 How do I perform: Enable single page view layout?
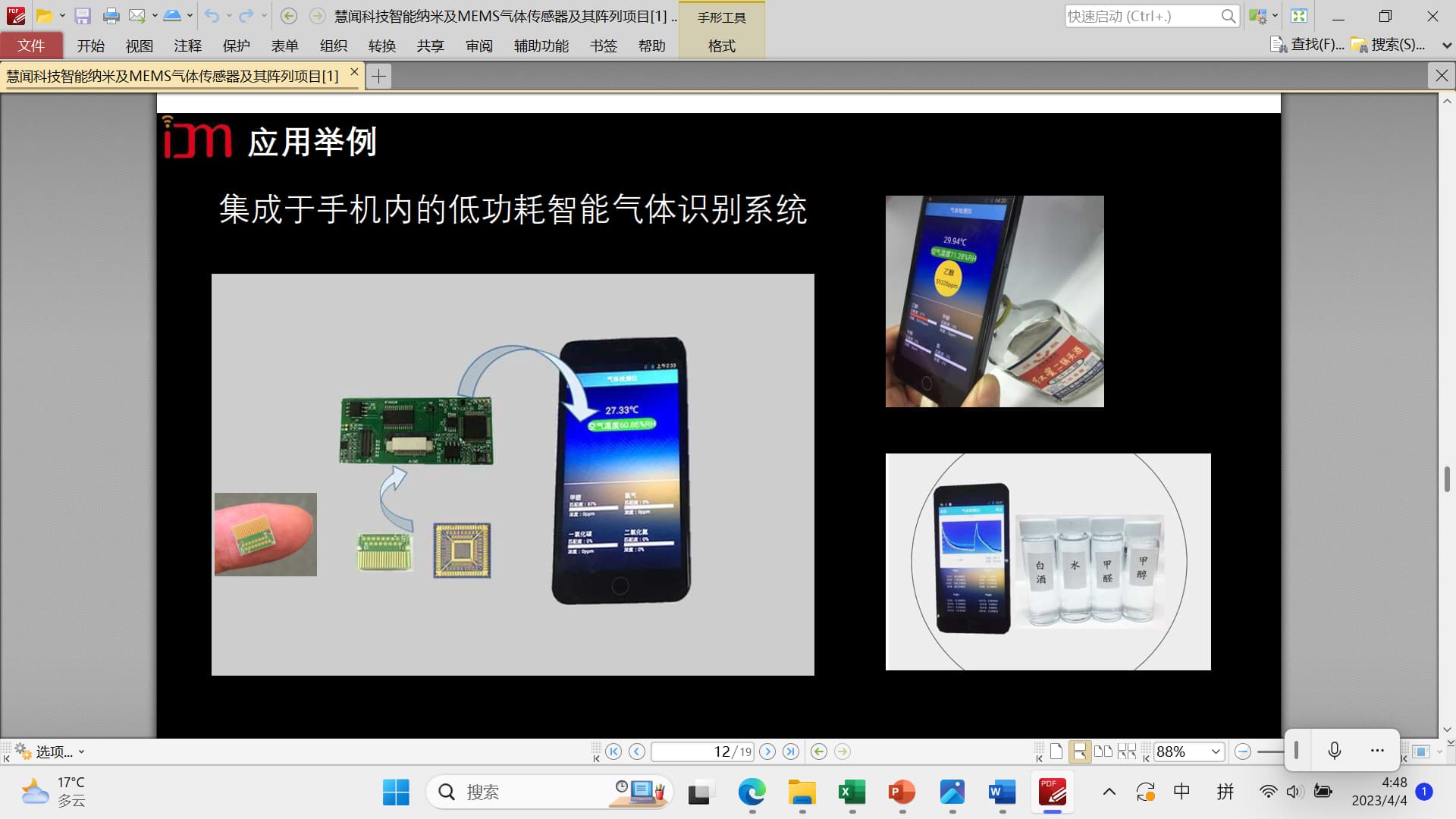coord(1056,752)
